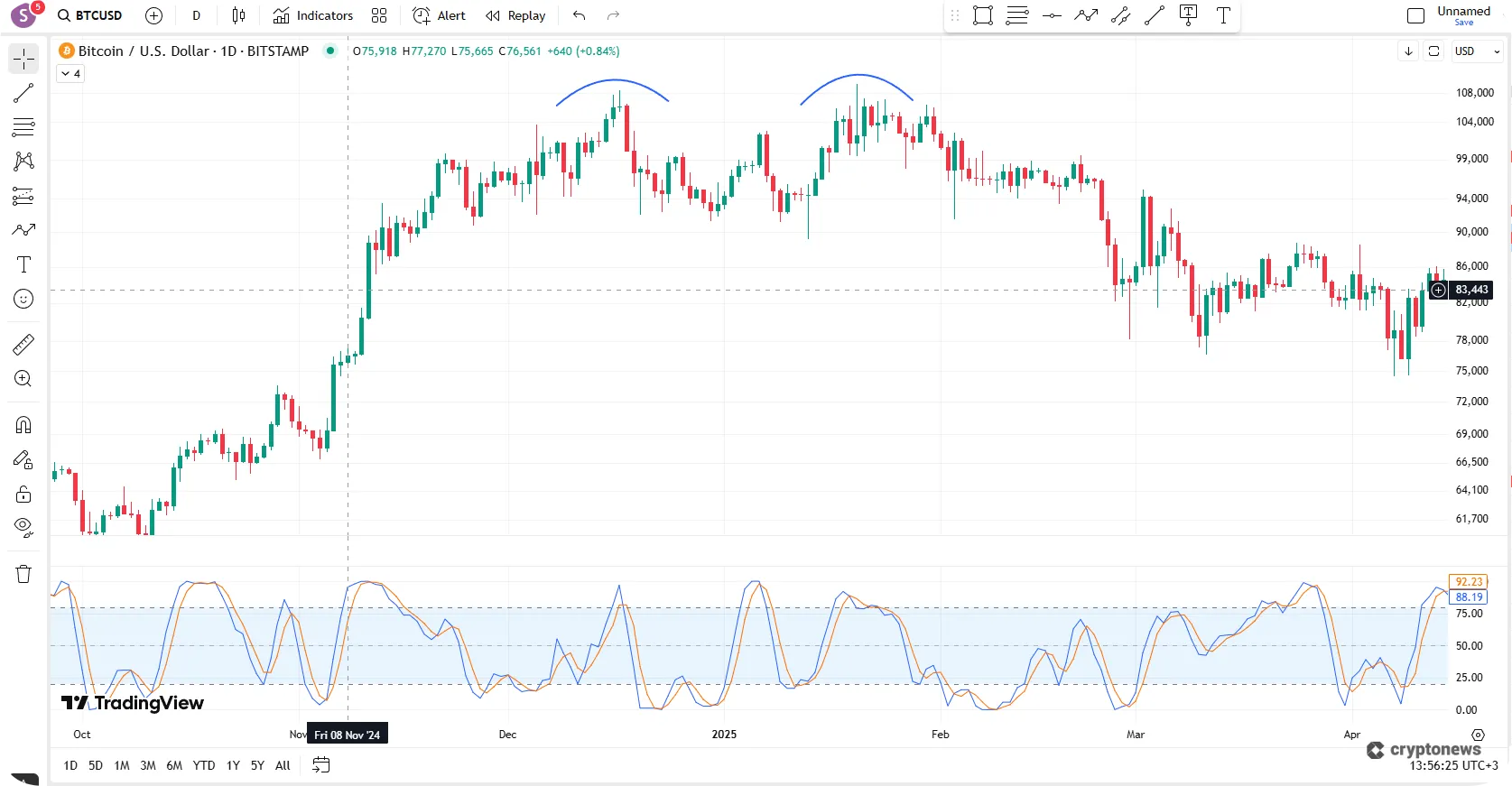This screenshot has height=786, width=1512.
Task: Select the 1D date range
Action: [x=70, y=765]
